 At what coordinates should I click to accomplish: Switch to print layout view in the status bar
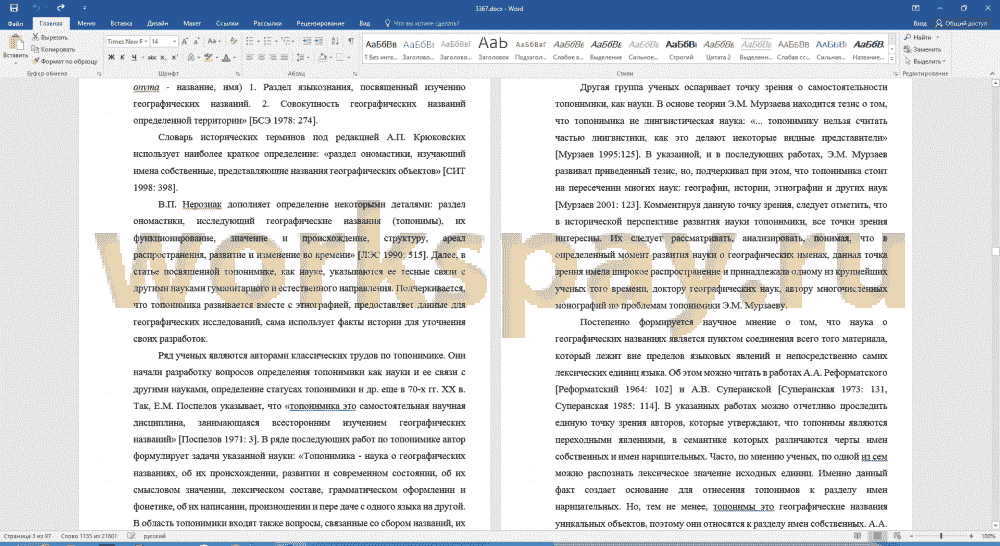coord(878,536)
